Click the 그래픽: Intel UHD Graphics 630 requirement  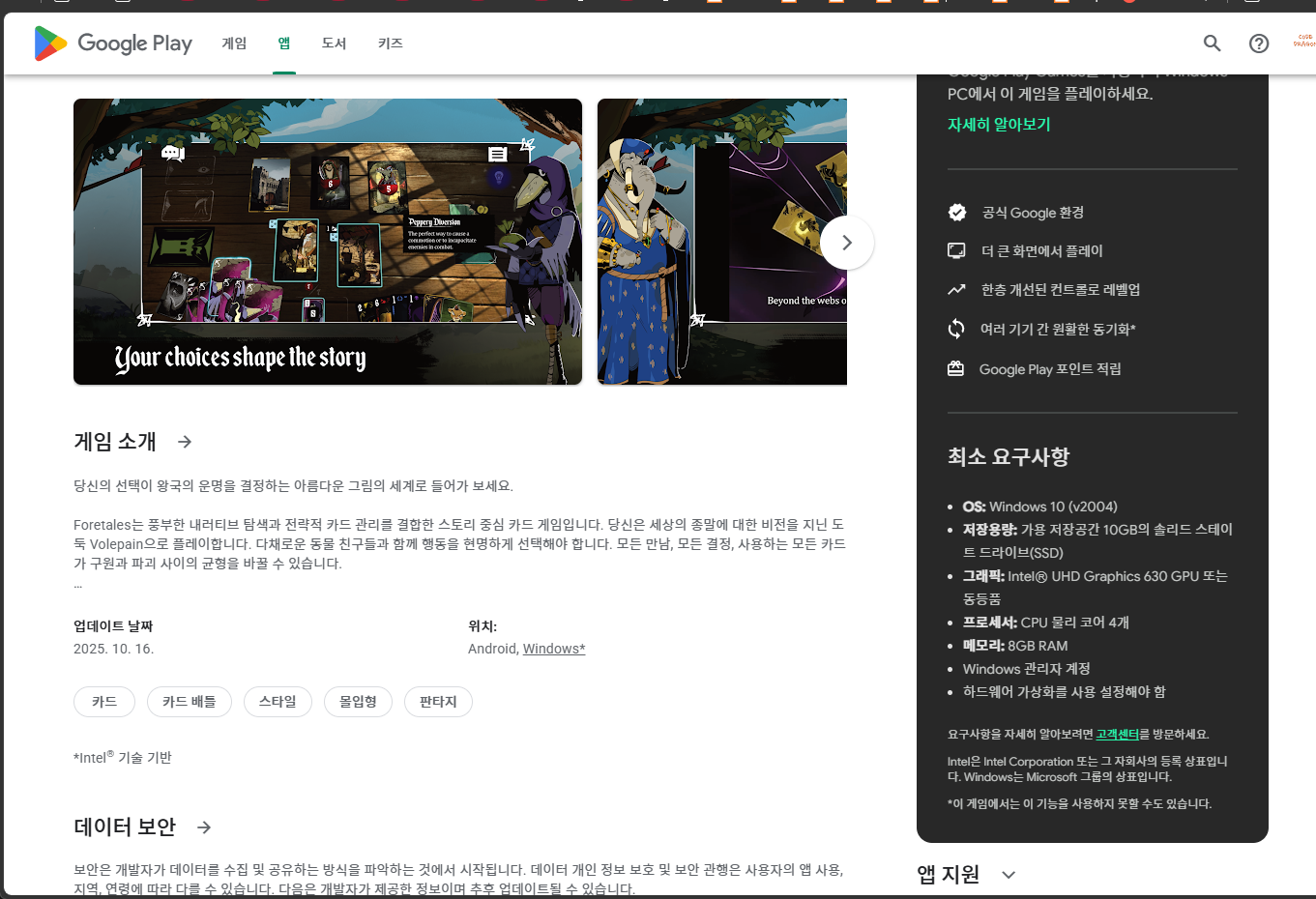point(1096,588)
